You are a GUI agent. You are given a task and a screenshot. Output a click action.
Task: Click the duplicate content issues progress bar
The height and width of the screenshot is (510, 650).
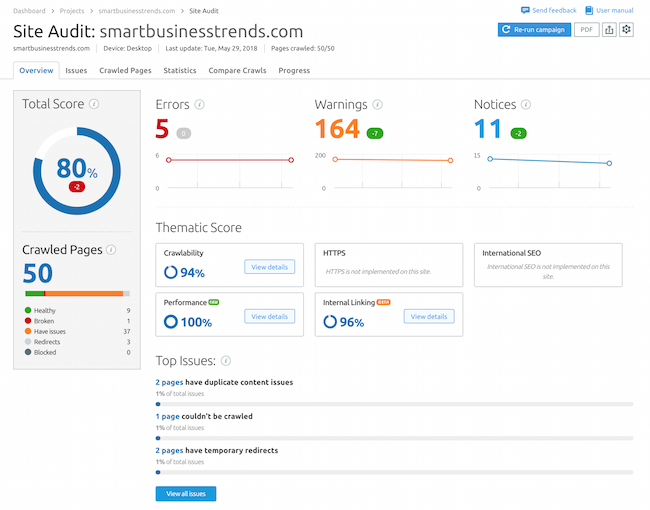[x=394, y=404]
